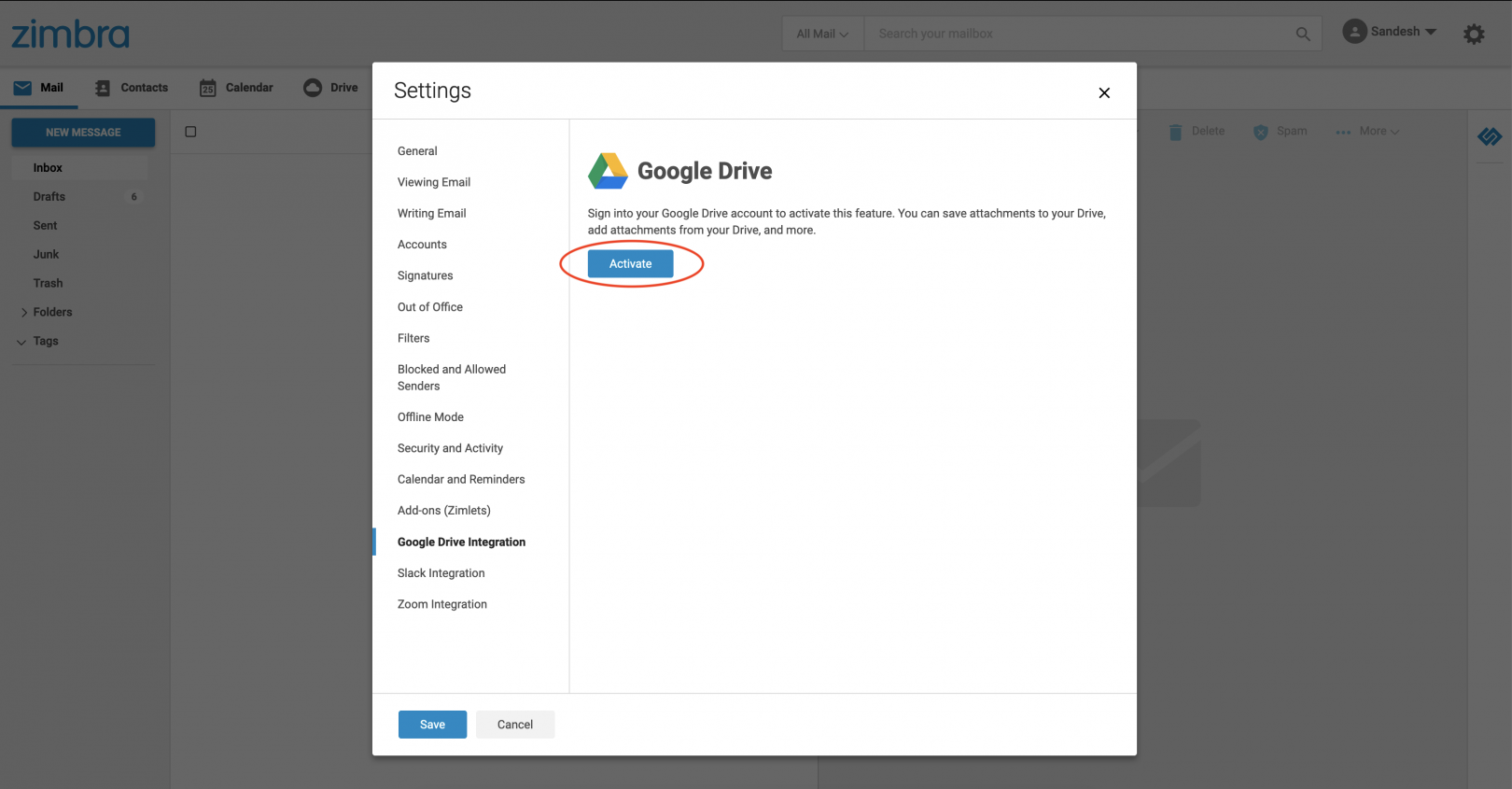Click the Zimbra logo
1512x789 pixels.
tap(70, 35)
